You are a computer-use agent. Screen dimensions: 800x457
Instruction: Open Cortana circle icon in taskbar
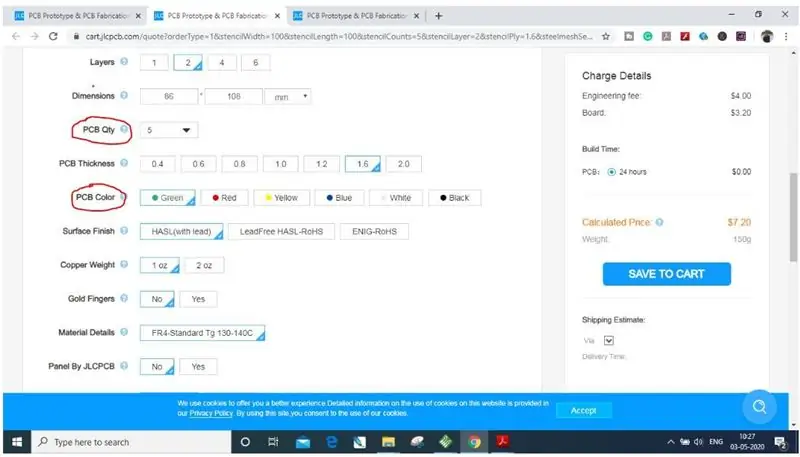point(245,442)
